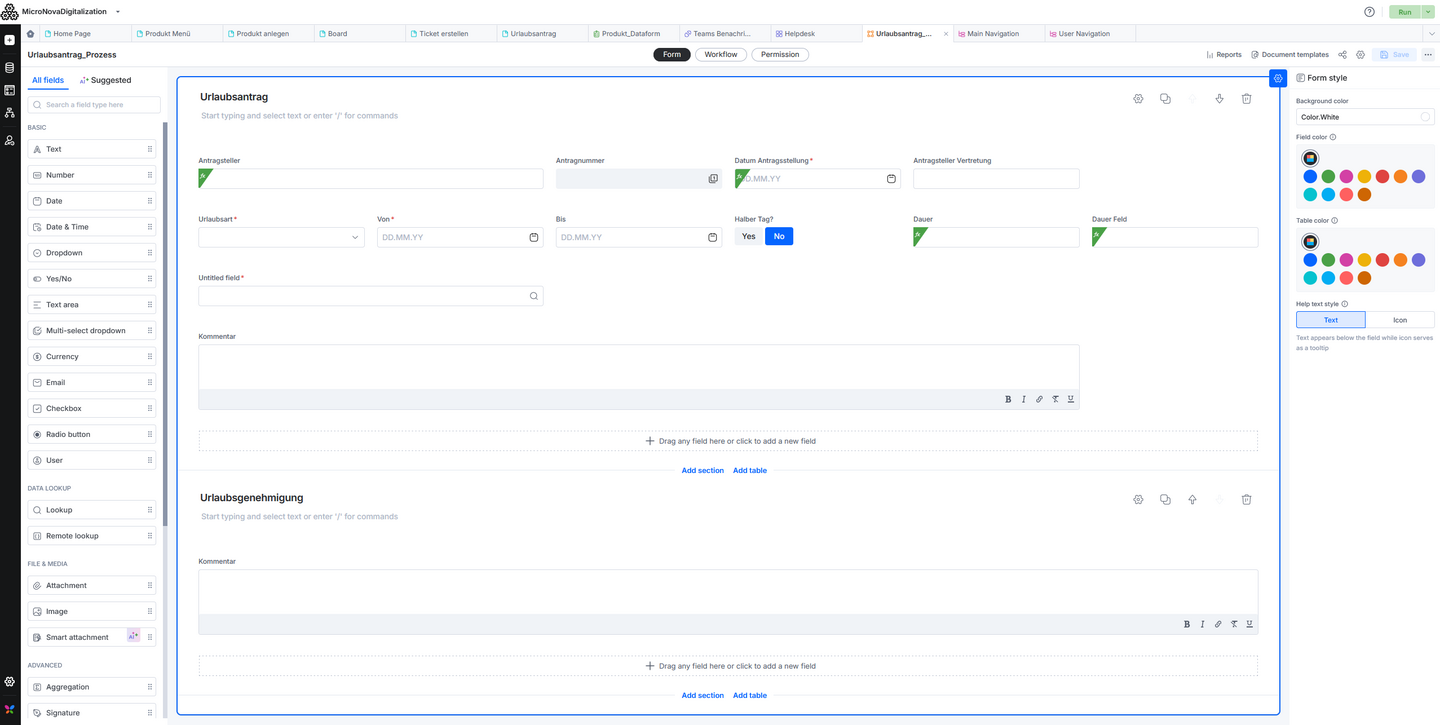
Task: Switch to the Permission tab
Action: 780,55
